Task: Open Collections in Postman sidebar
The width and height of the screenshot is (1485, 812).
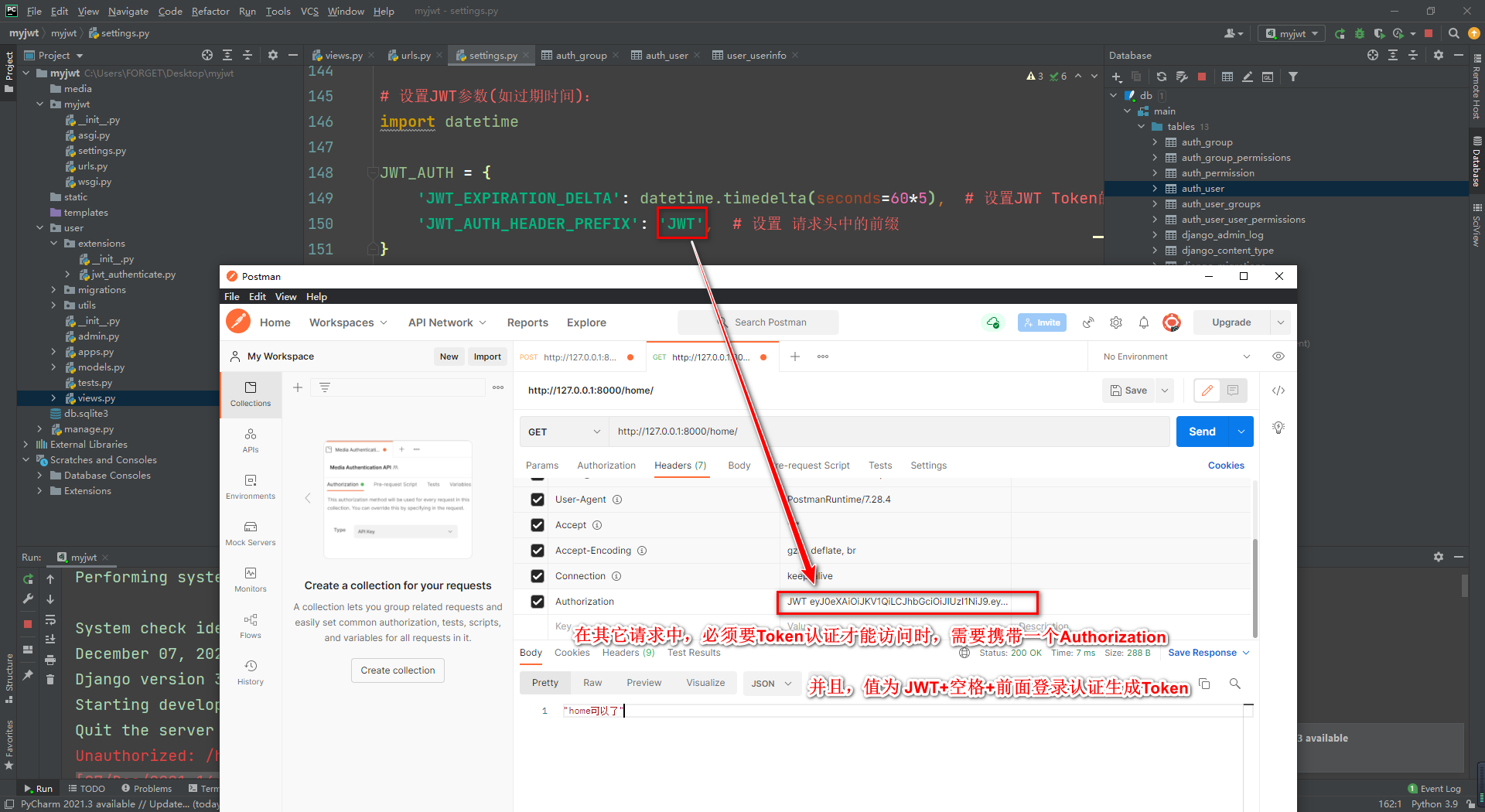Action: tap(251, 394)
